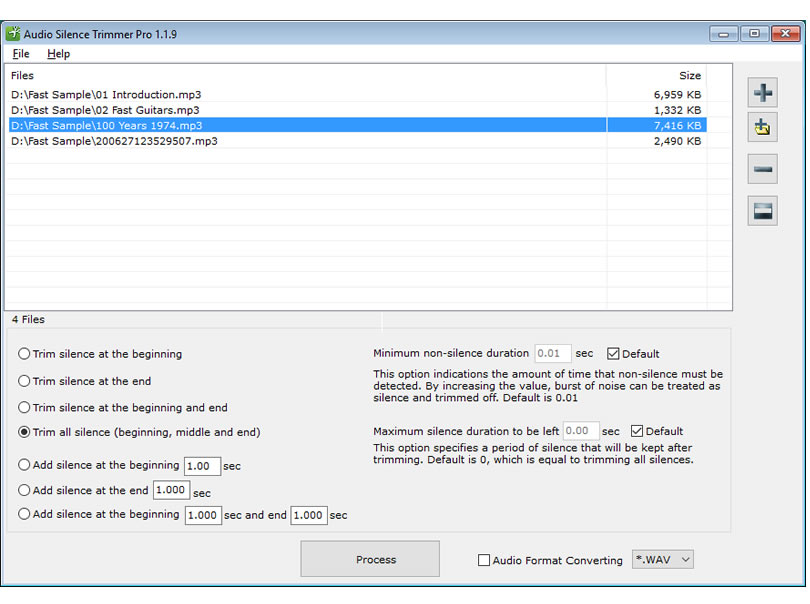Select Add silence at the end option
Viewport: 810px width, 604px height.
tap(24, 491)
